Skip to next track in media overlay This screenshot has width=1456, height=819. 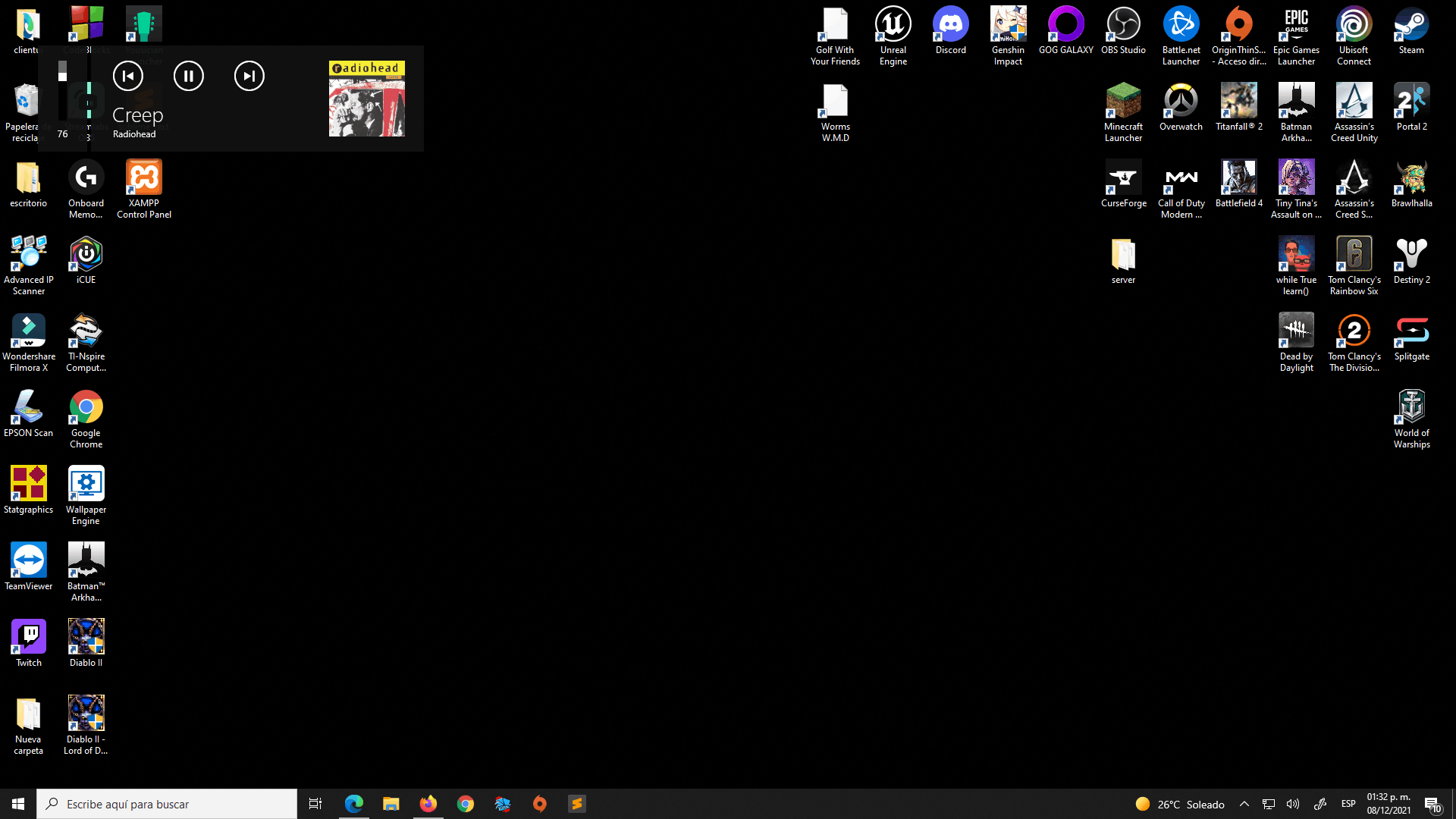point(249,76)
